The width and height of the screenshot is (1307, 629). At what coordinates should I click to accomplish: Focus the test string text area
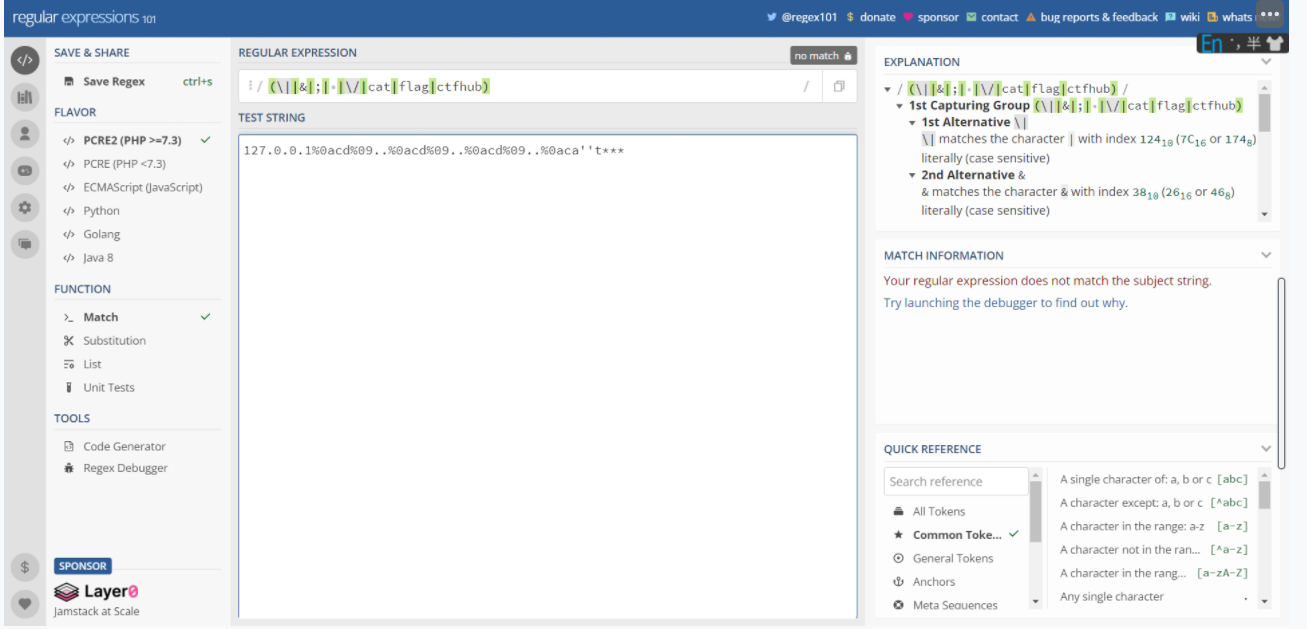tap(547, 377)
